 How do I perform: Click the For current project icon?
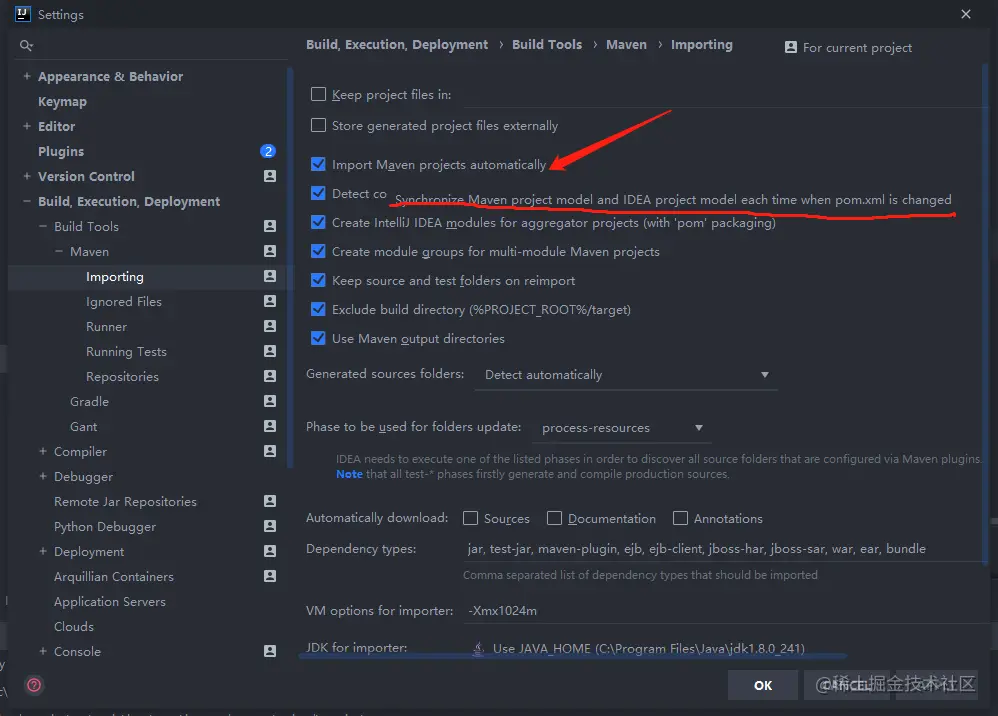tap(791, 47)
